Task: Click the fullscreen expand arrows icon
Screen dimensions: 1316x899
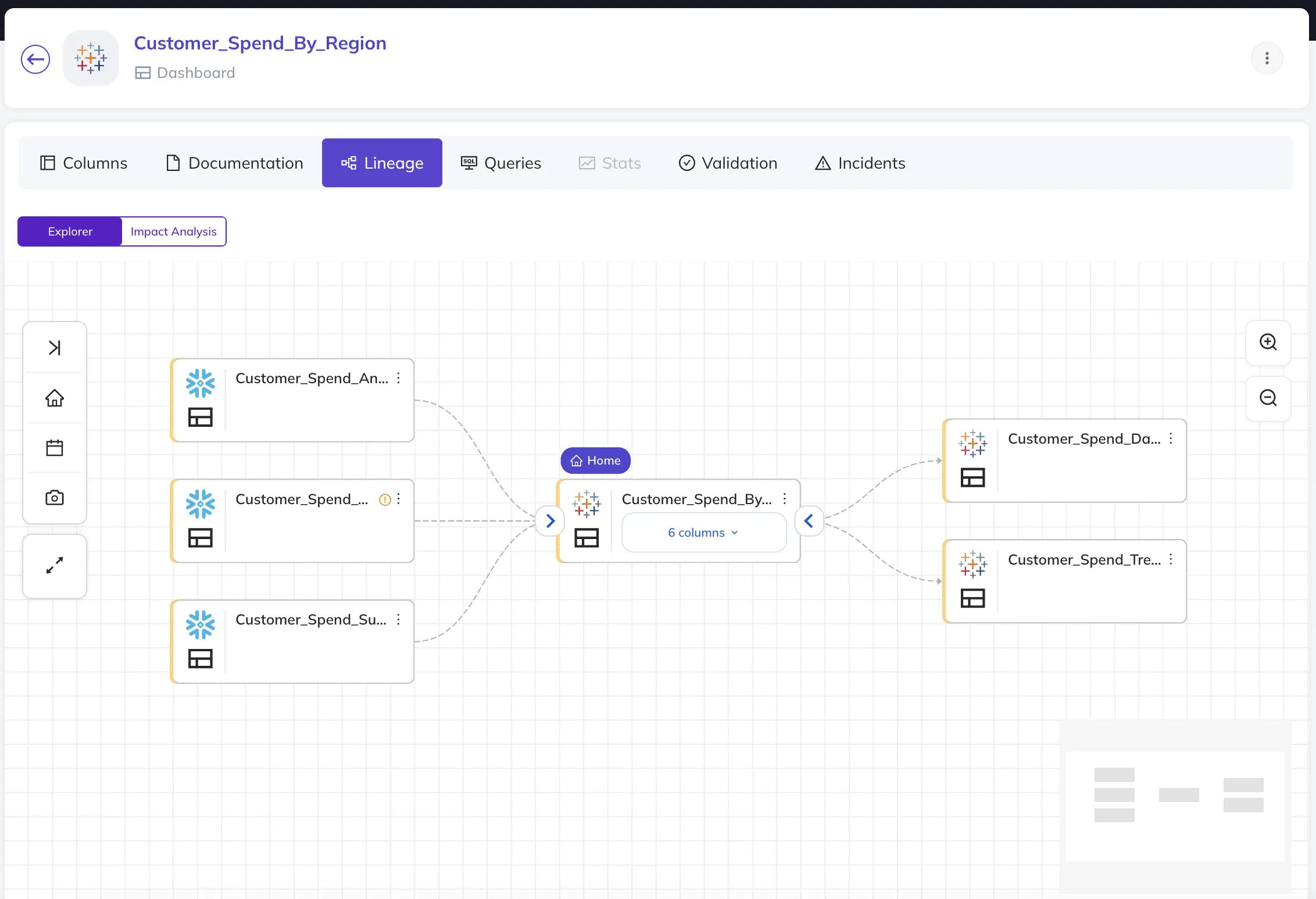Action: (x=55, y=565)
